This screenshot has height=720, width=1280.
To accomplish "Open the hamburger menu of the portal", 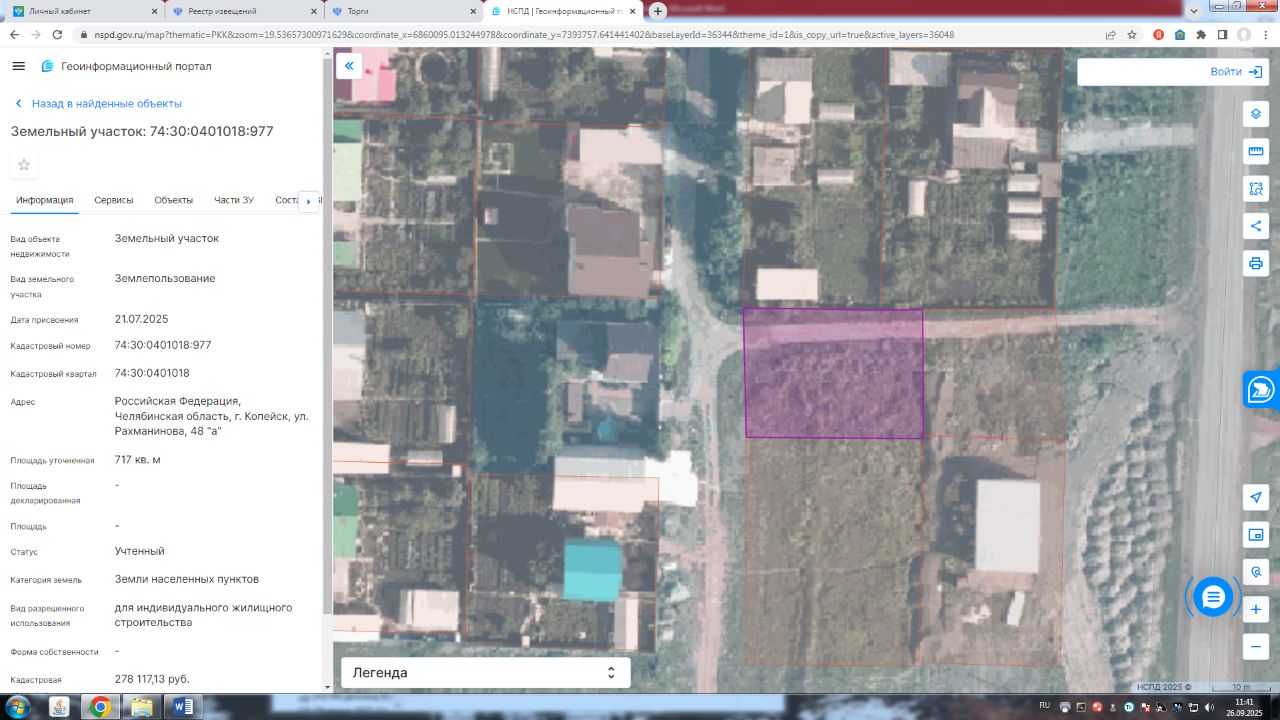I will (18, 66).
